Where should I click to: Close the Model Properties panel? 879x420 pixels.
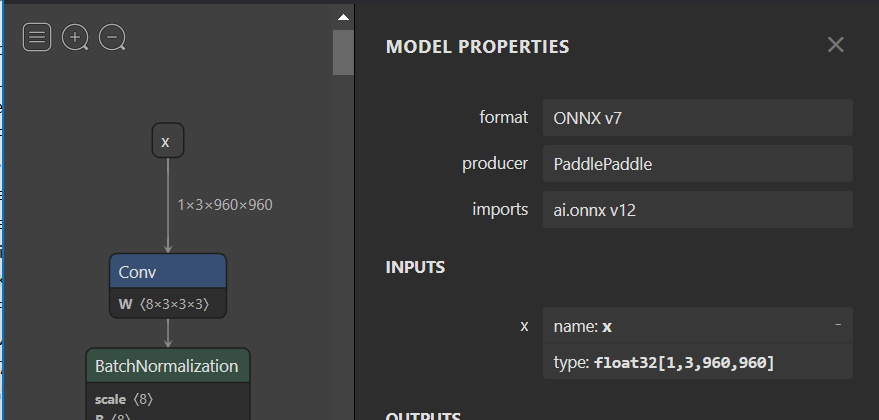point(836,45)
